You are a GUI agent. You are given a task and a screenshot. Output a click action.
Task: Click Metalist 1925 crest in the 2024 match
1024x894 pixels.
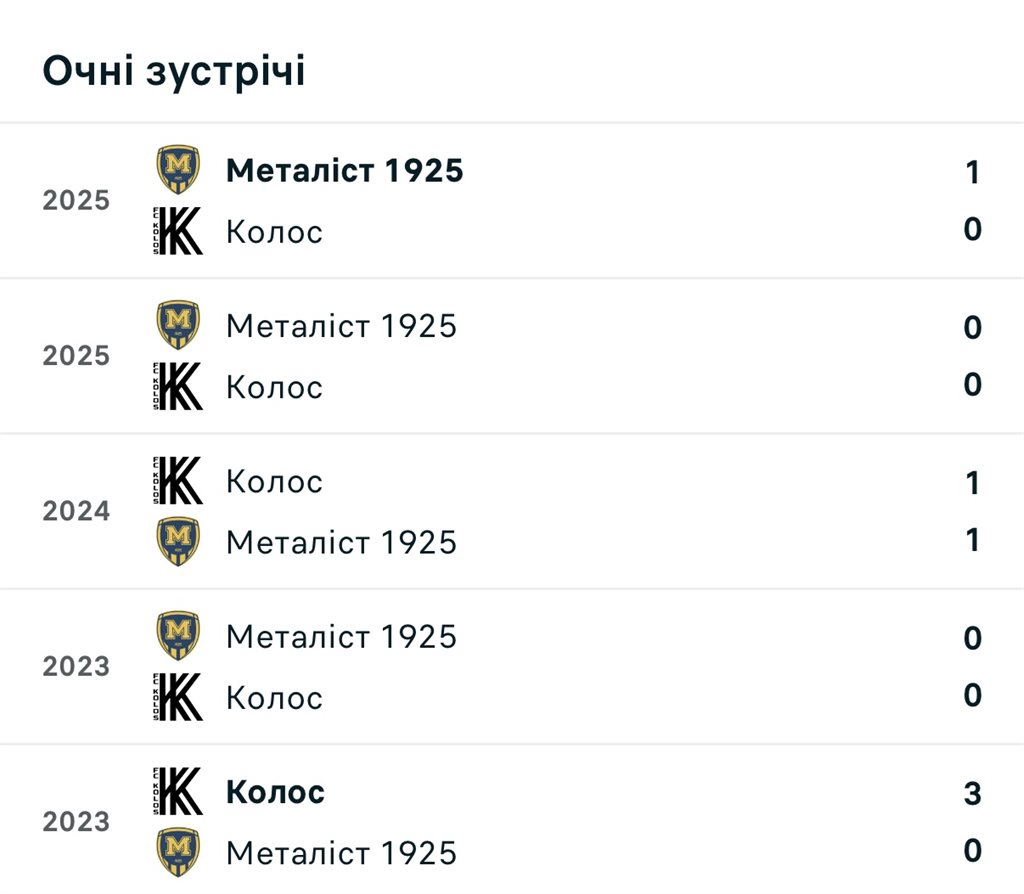click(x=178, y=541)
